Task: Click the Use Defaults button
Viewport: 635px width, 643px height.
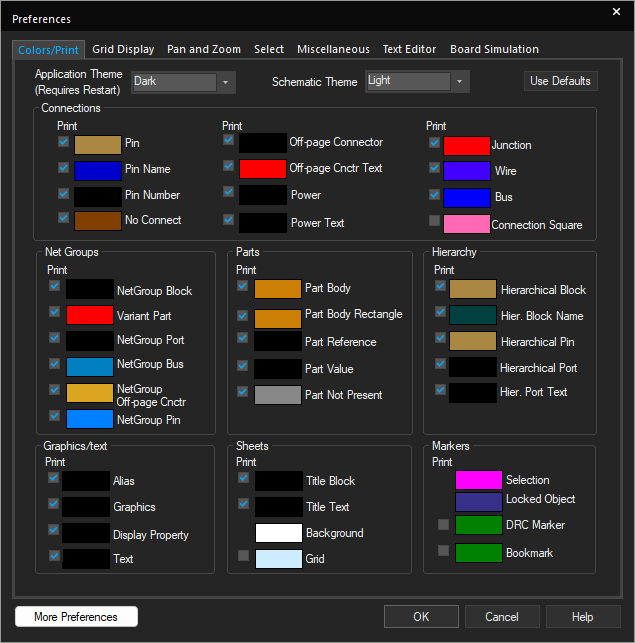Action: [x=560, y=81]
